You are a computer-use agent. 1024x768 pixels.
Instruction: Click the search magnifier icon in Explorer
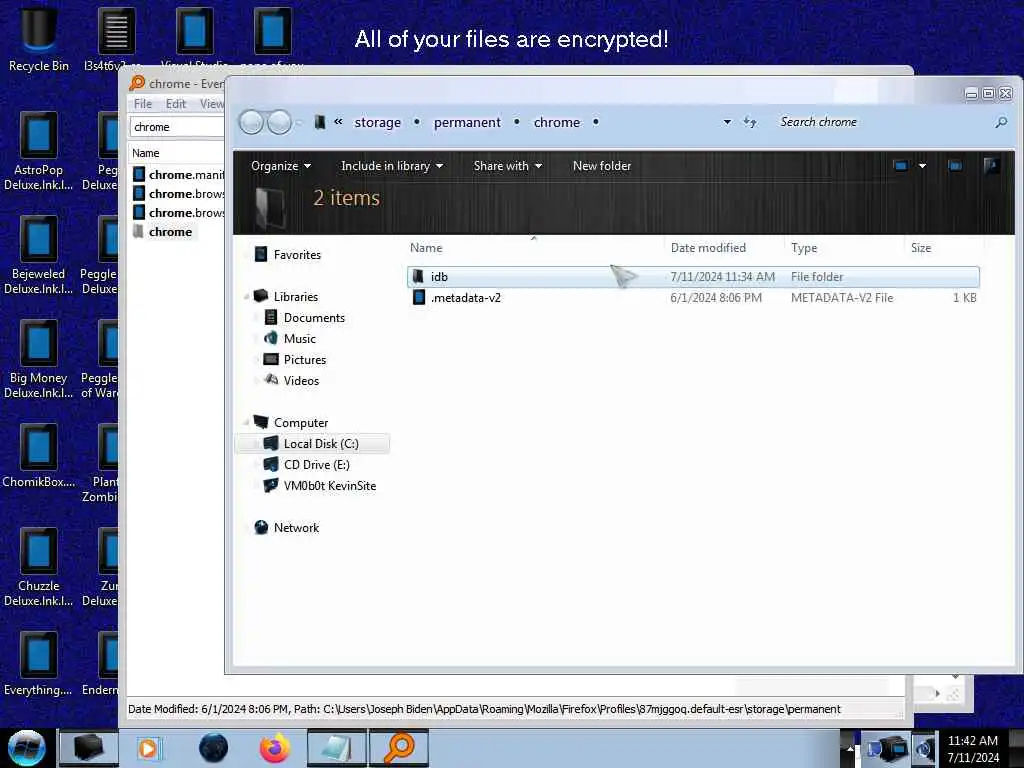click(1000, 122)
